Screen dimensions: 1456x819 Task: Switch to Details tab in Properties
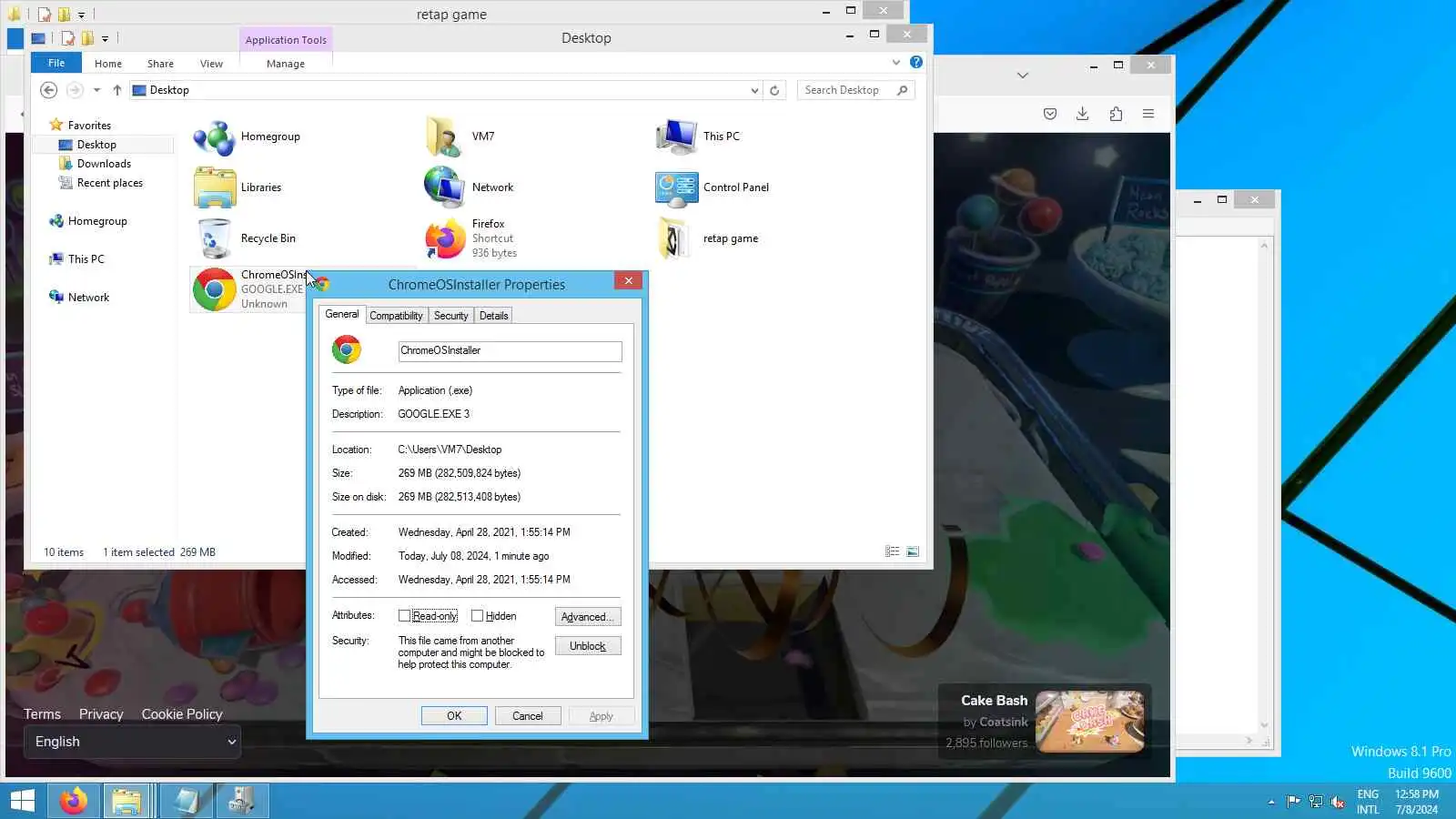(x=494, y=316)
